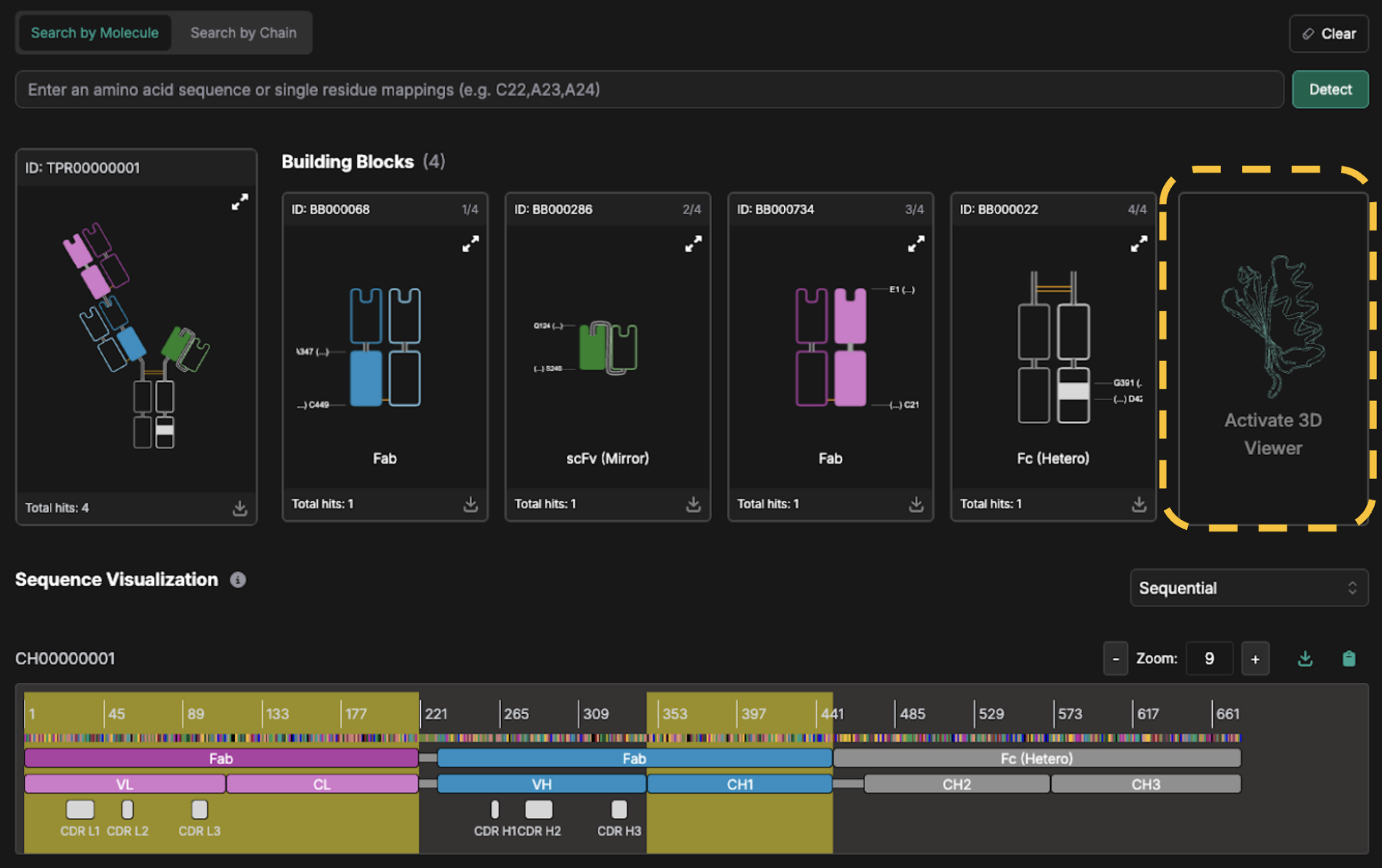Expand the TPR00000001 molecule diagram
Image resolution: width=1382 pixels, height=868 pixels.
click(240, 202)
